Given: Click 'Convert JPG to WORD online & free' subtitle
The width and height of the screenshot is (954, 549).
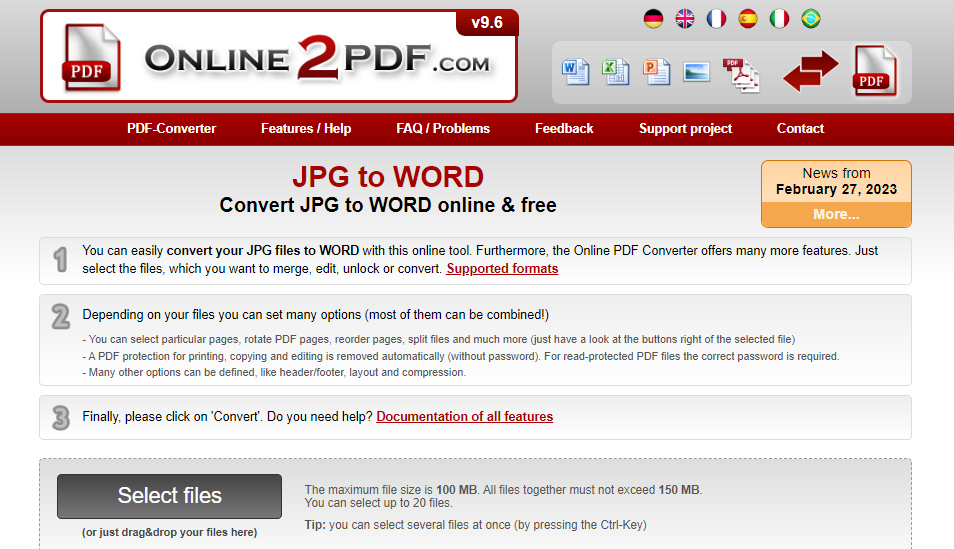Looking at the screenshot, I should pyautogui.click(x=388, y=205).
